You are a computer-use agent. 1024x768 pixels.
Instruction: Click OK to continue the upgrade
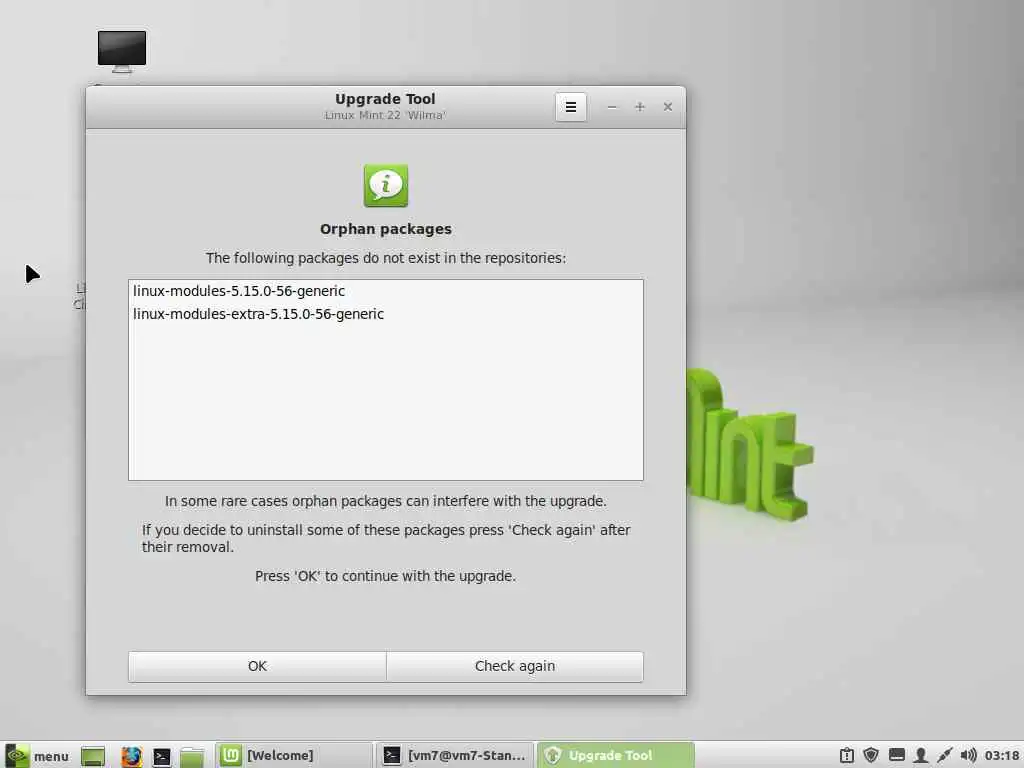pyautogui.click(x=257, y=666)
